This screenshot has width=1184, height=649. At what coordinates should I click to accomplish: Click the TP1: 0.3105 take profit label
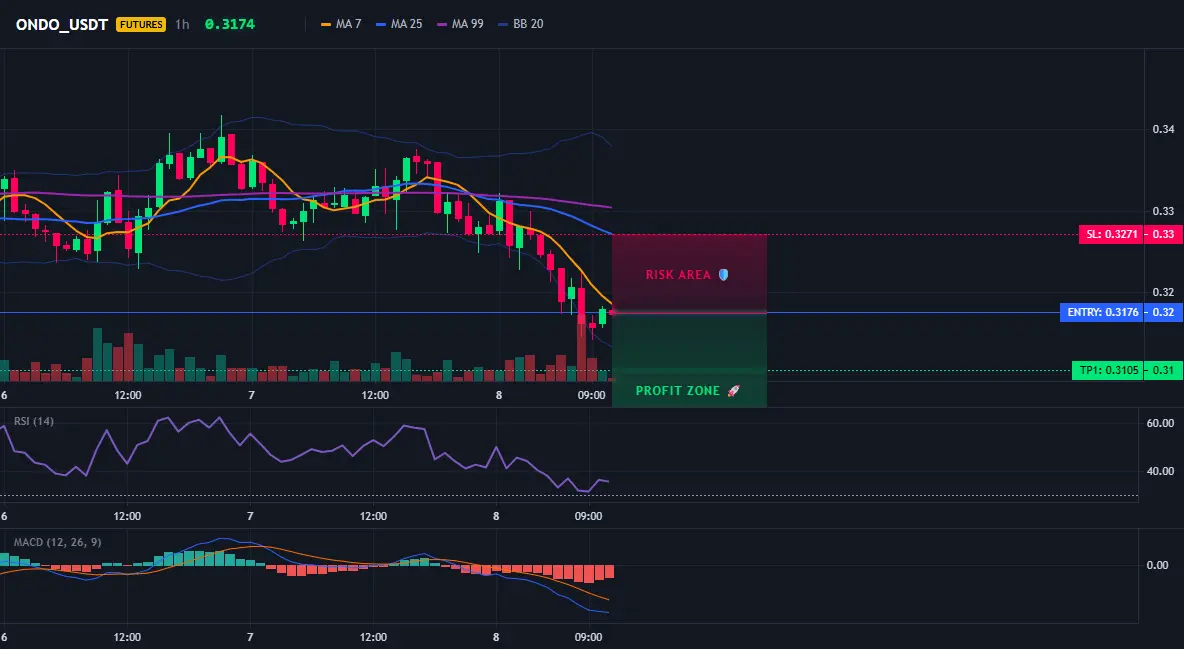[x=1107, y=370]
